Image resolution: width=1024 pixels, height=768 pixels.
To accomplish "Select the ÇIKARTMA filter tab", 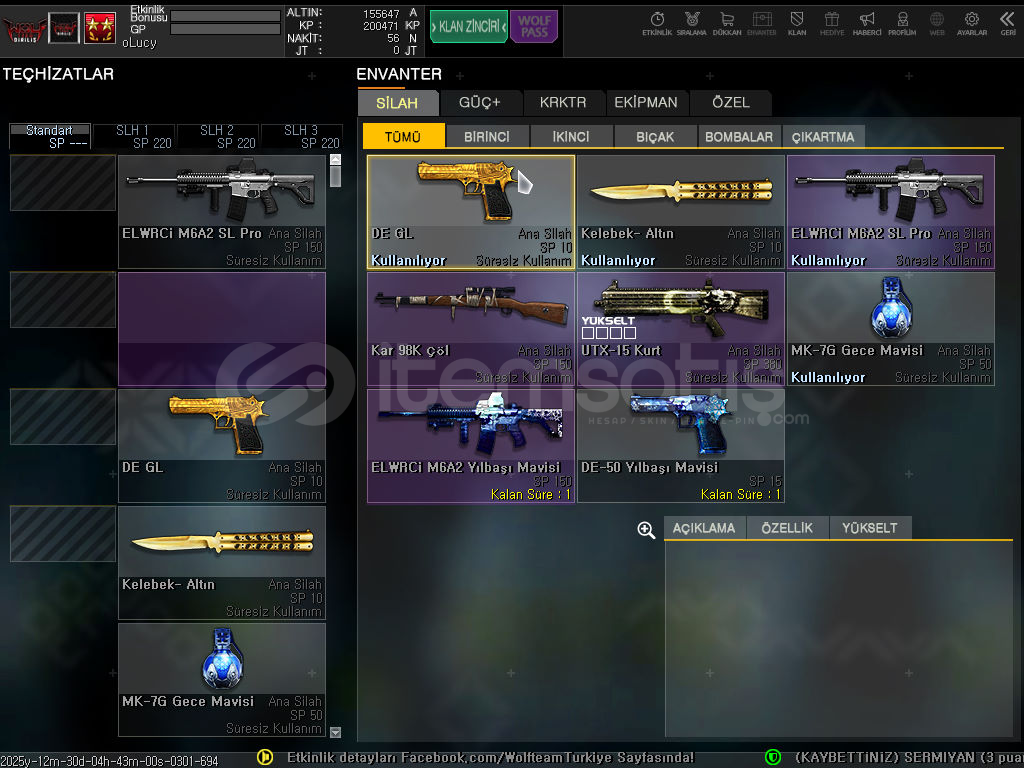I will tap(823, 136).
